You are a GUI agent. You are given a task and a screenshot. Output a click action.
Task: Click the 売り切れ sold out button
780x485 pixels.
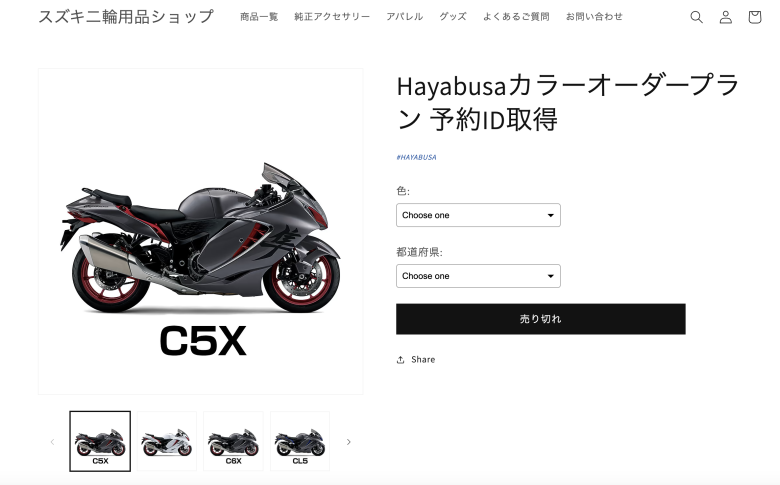[x=541, y=319]
